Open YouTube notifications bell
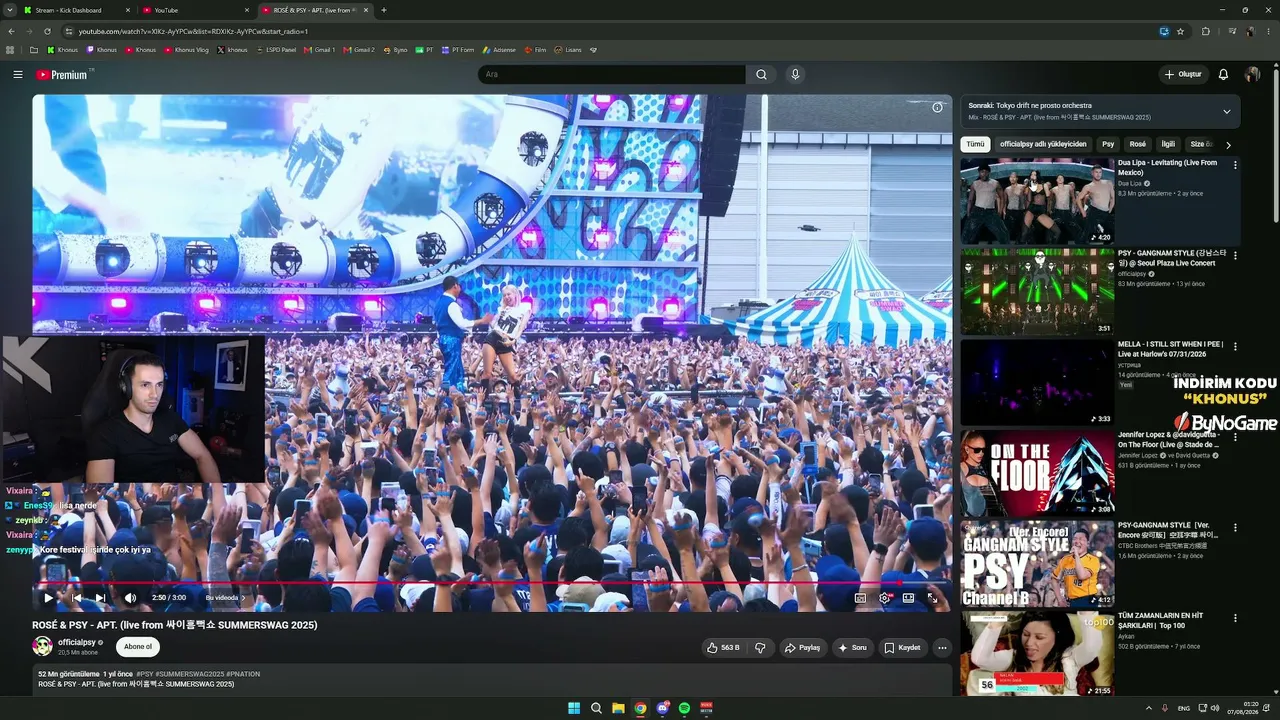Screen dimensions: 1280x720 (1223, 75)
